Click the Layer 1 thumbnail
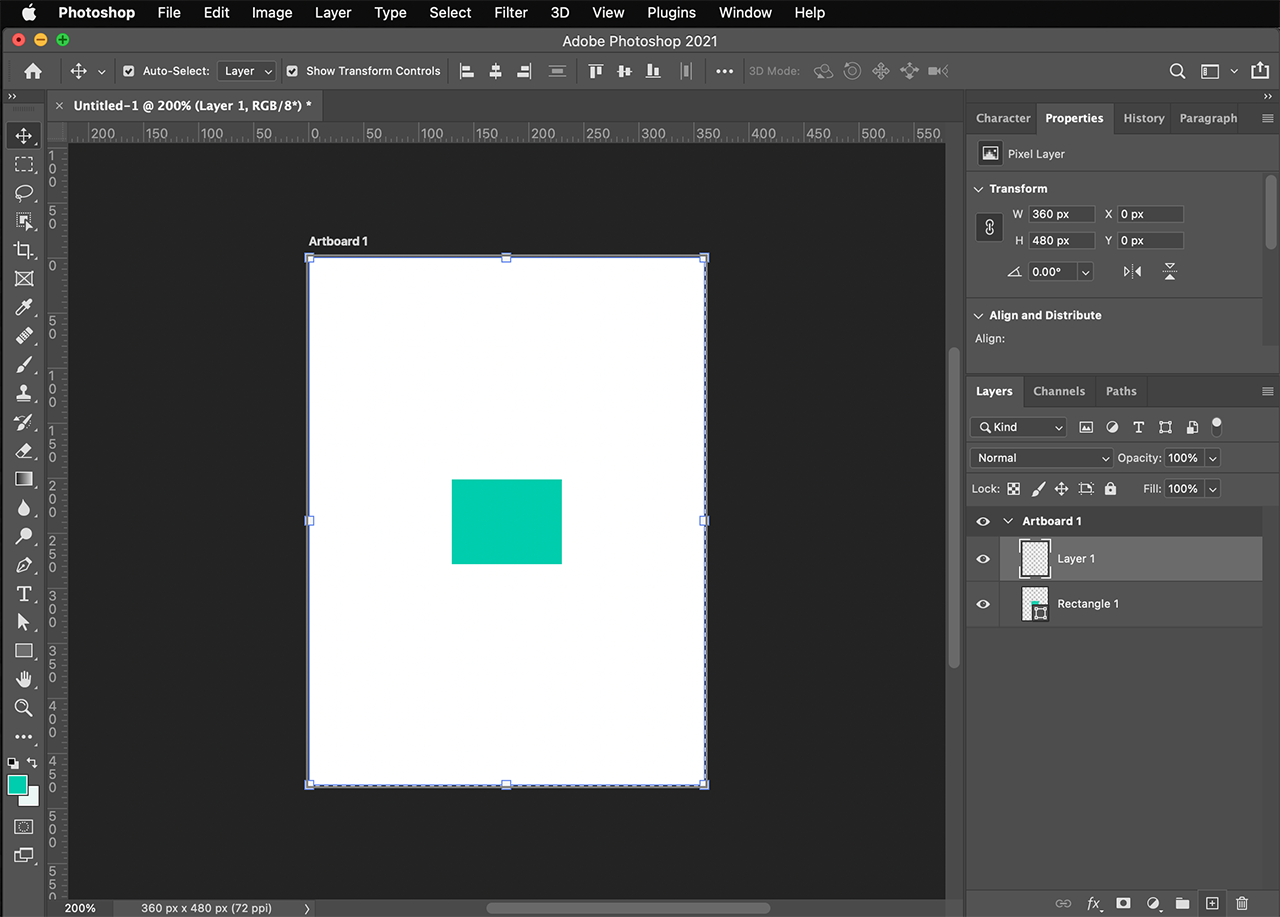Screen dimensions: 1280x917 [x=1035, y=559]
